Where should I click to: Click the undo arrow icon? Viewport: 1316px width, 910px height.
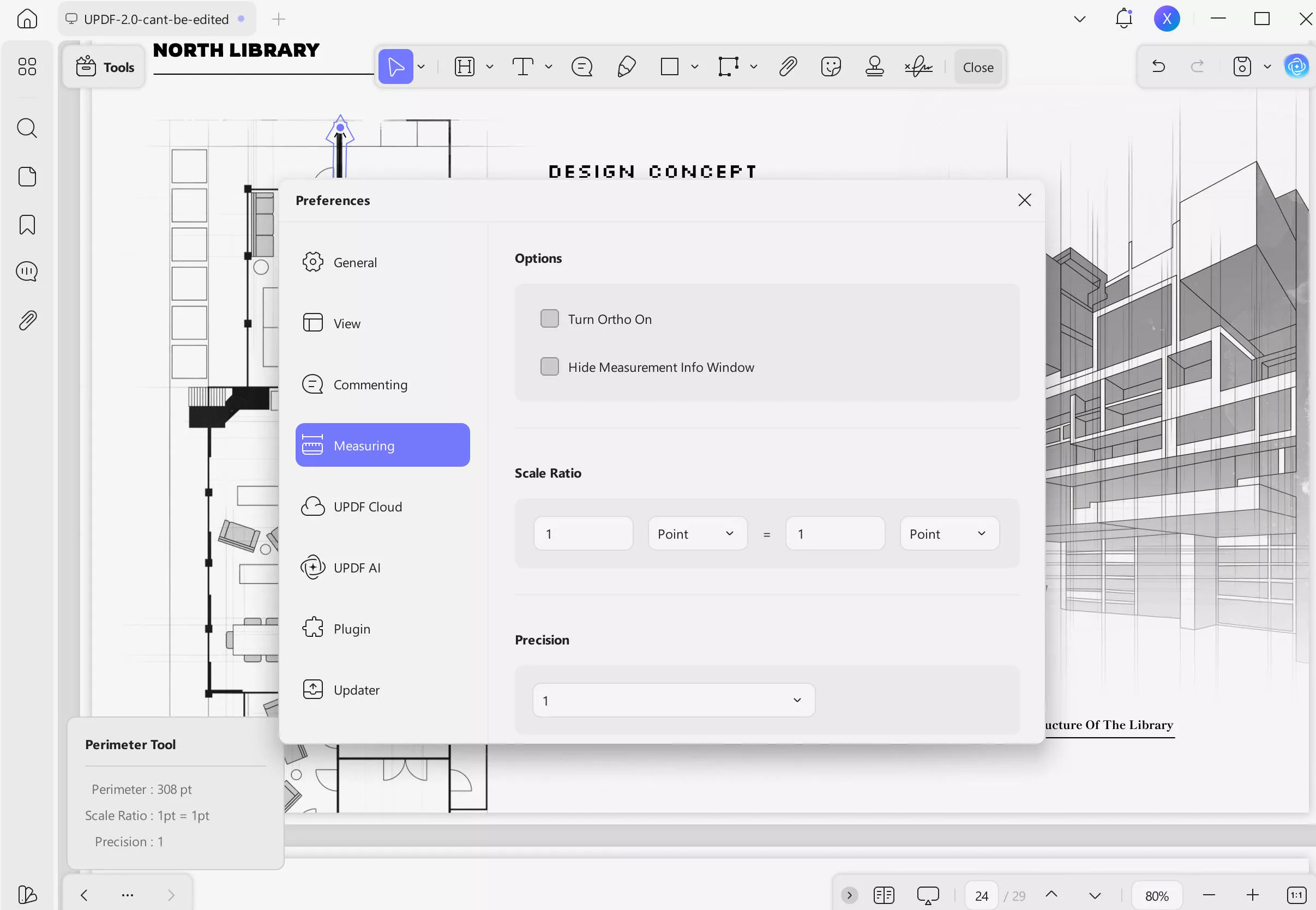[x=1158, y=67]
